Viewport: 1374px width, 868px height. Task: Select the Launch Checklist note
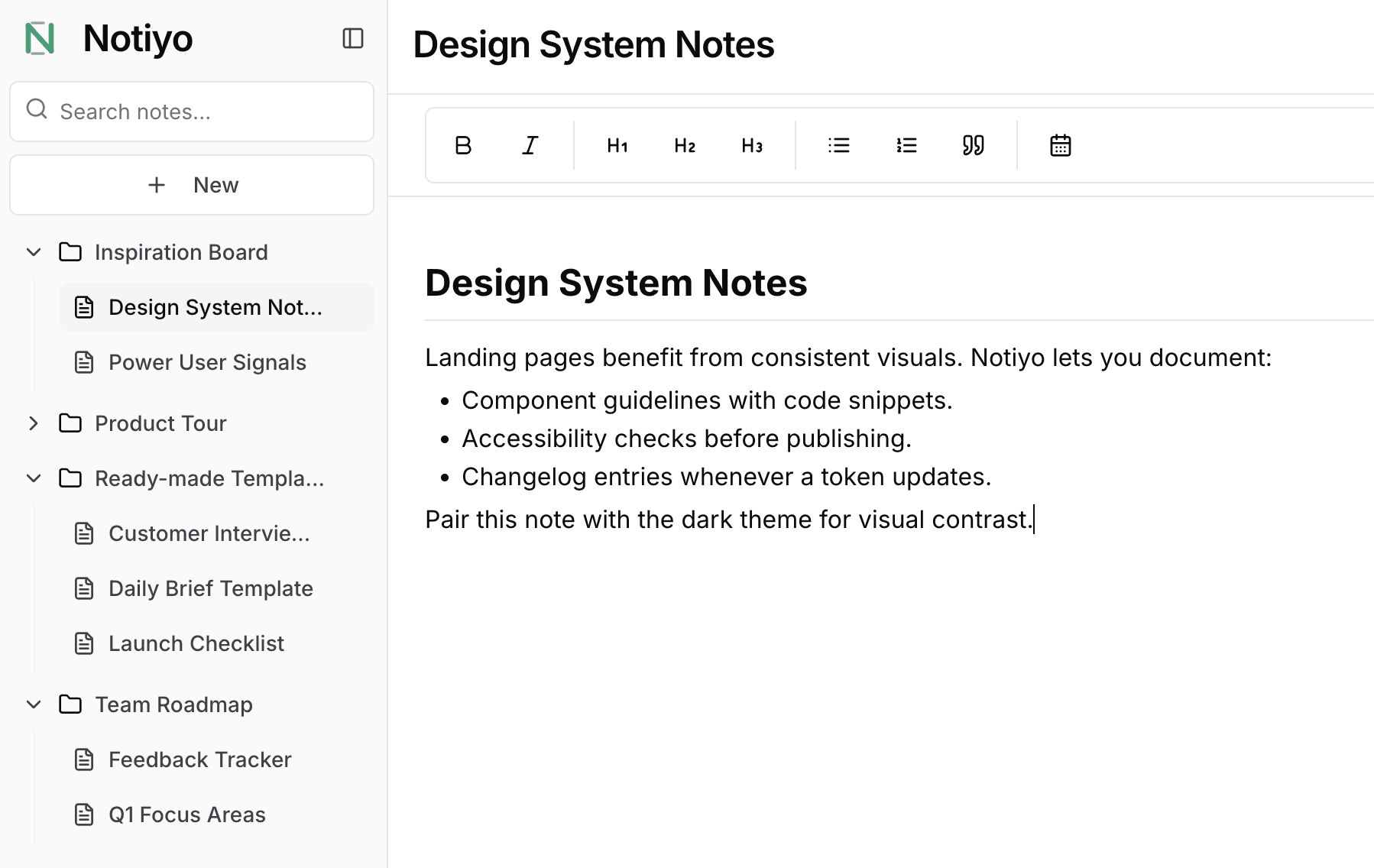point(196,643)
